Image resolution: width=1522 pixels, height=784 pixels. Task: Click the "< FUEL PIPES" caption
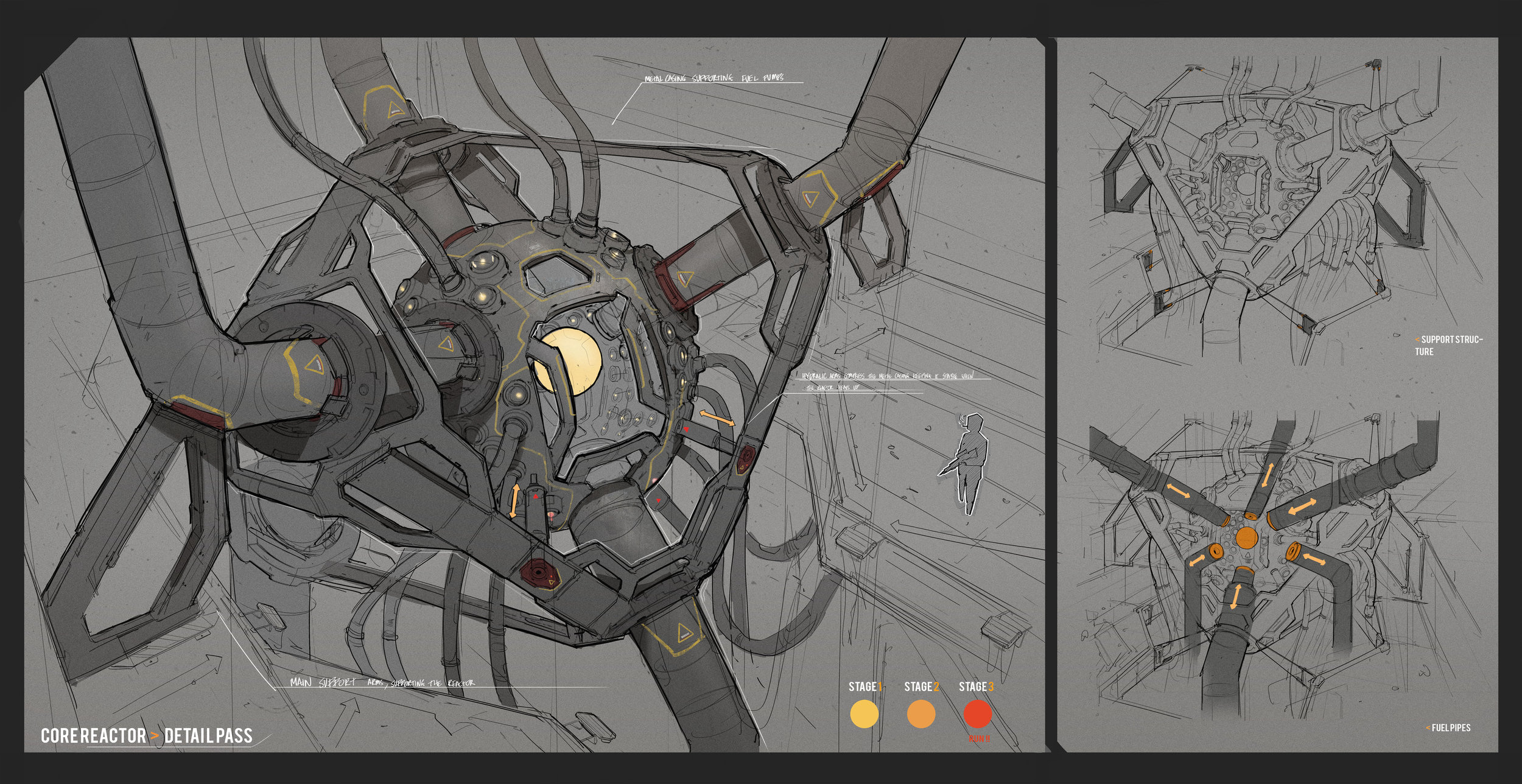click(x=1448, y=728)
